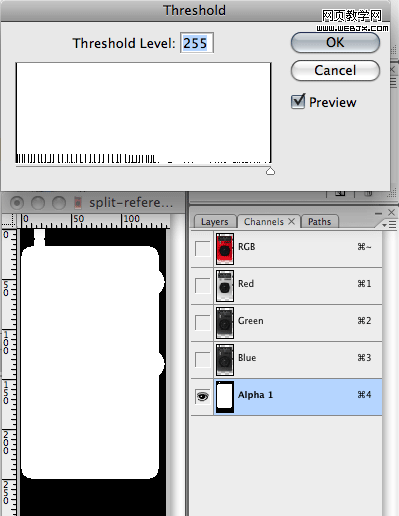
Task: Click the white alpha shape on canvas
Action: 90,362
